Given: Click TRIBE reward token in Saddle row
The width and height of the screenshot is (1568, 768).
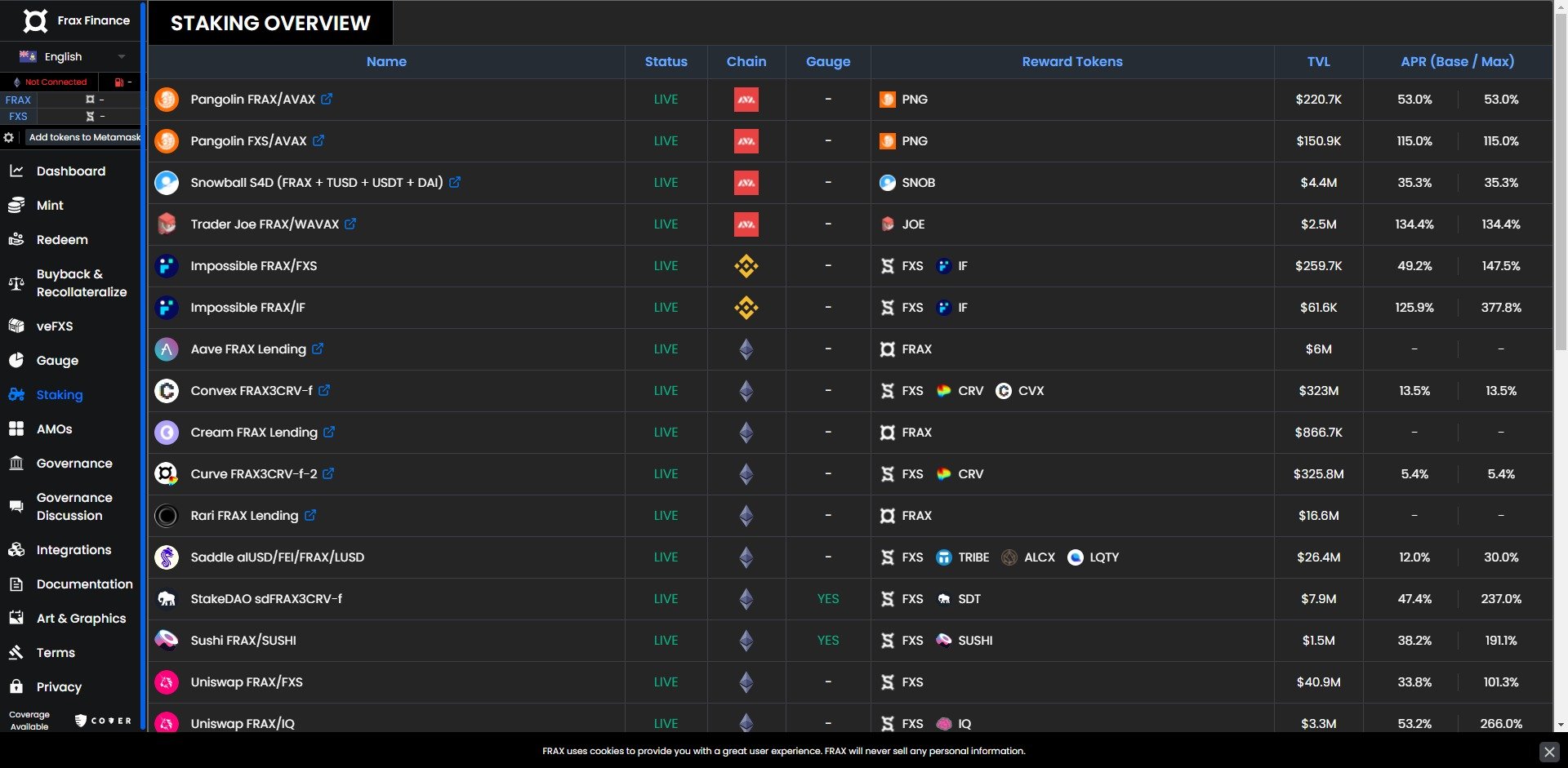Looking at the screenshot, I should pos(962,557).
